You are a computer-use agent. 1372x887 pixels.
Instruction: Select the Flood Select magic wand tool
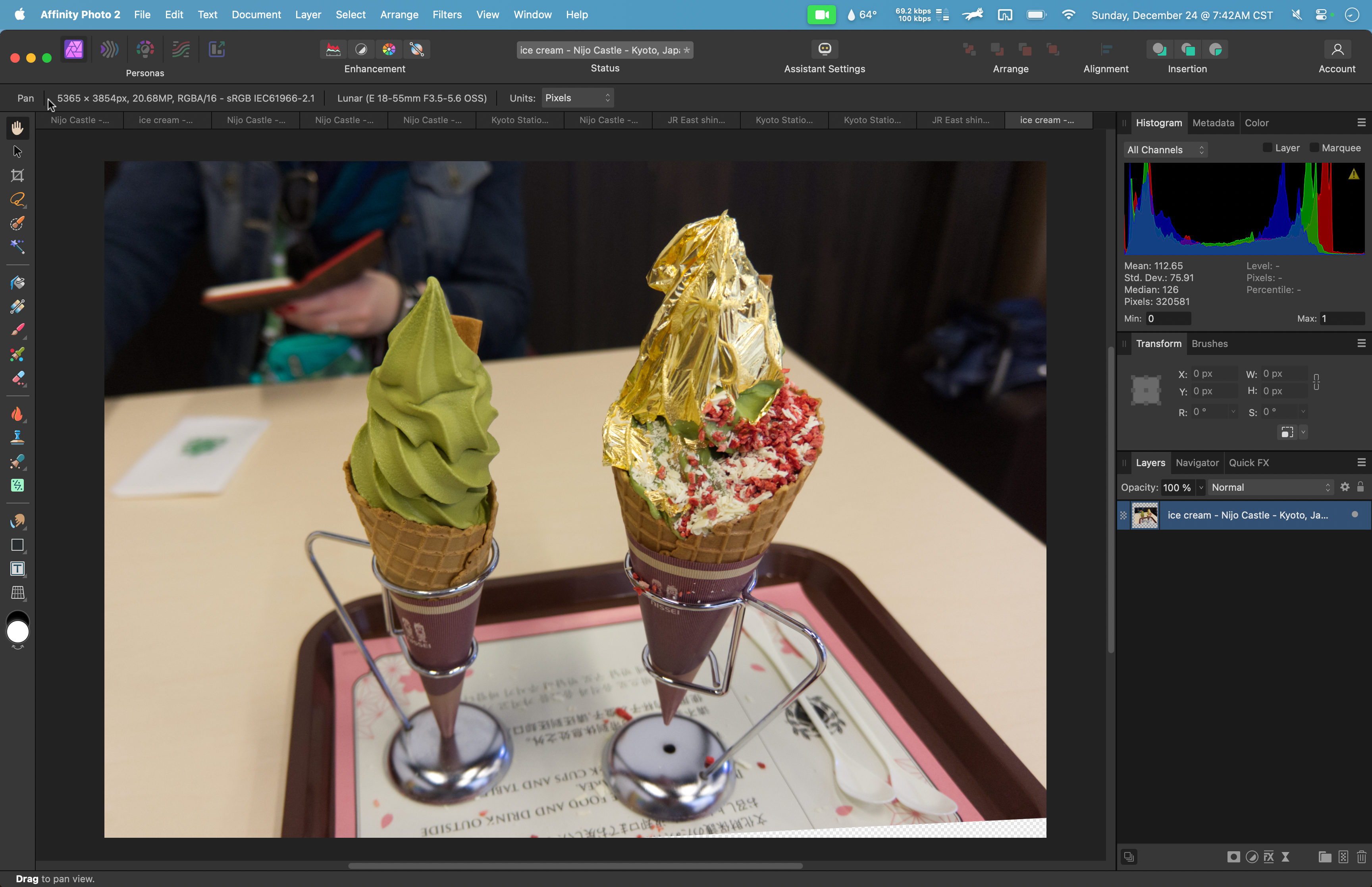17,247
